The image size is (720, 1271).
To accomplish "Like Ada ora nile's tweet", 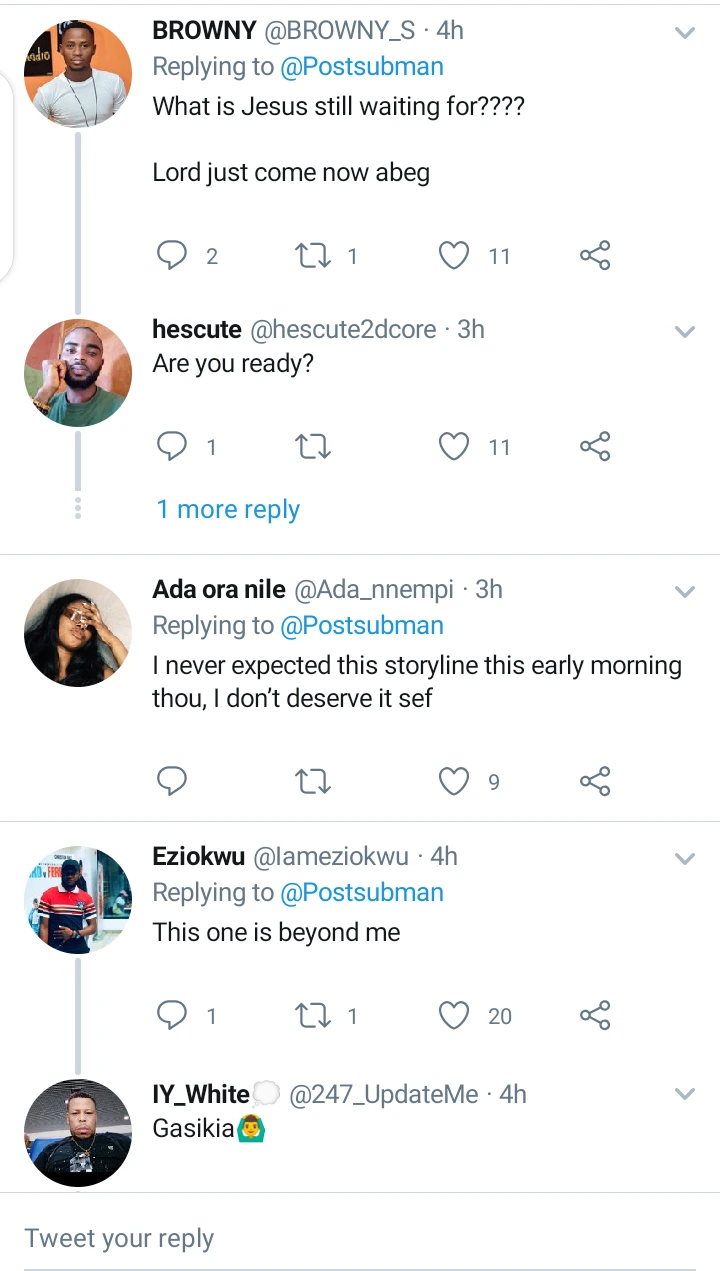I will point(455,781).
